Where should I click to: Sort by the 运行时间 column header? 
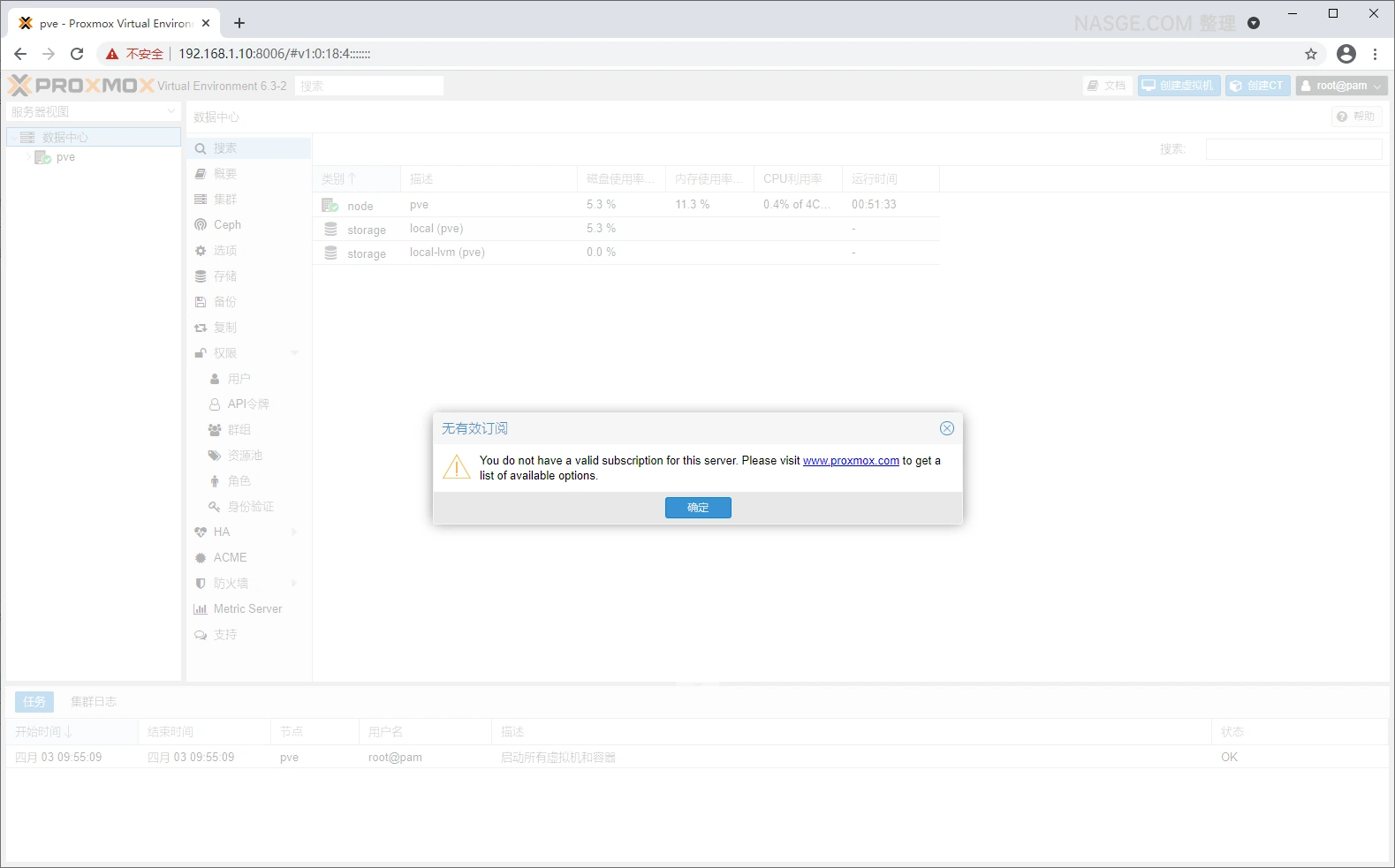pos(891,179)
